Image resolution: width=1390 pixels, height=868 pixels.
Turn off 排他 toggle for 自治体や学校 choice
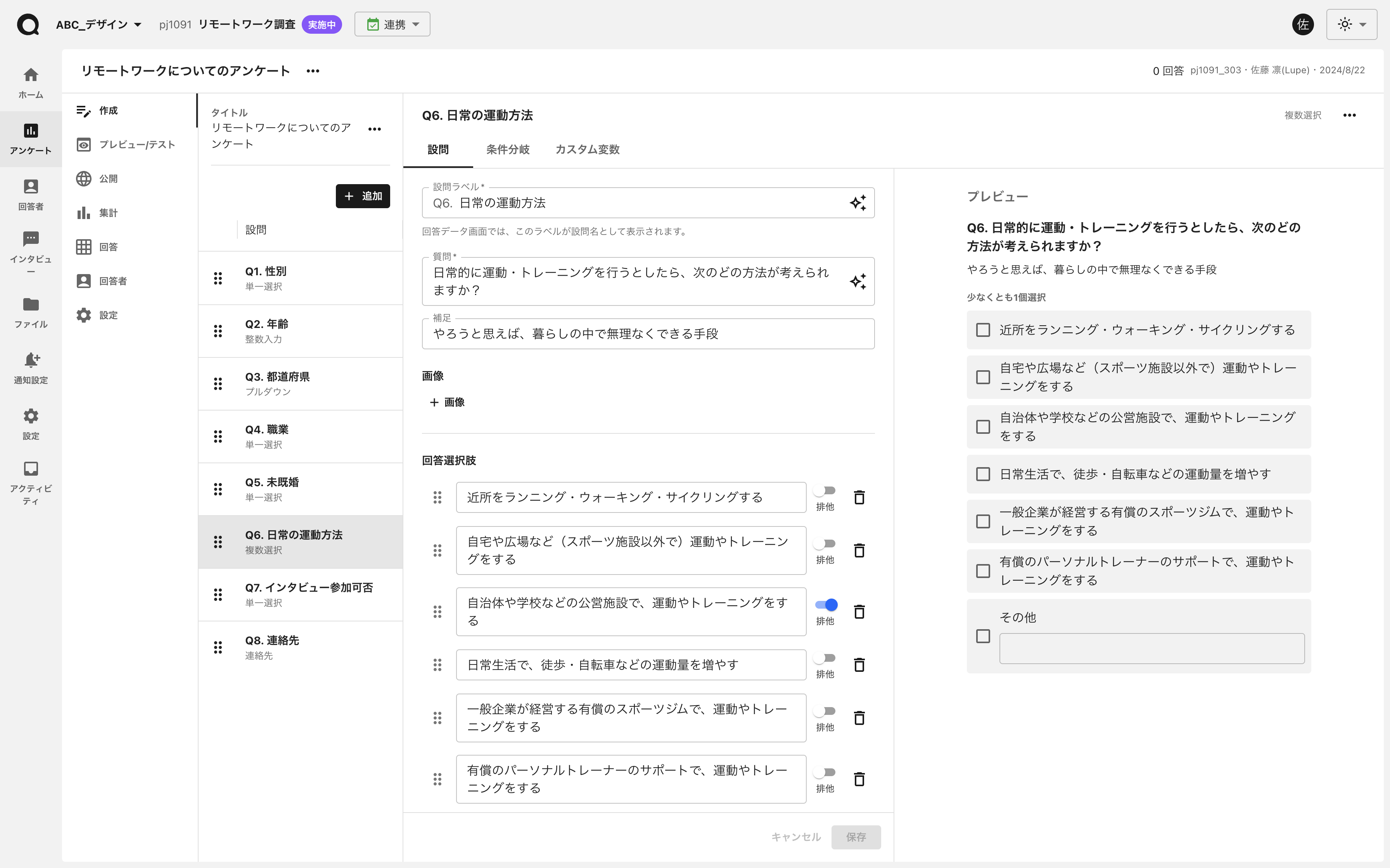(x=826, y=604)
